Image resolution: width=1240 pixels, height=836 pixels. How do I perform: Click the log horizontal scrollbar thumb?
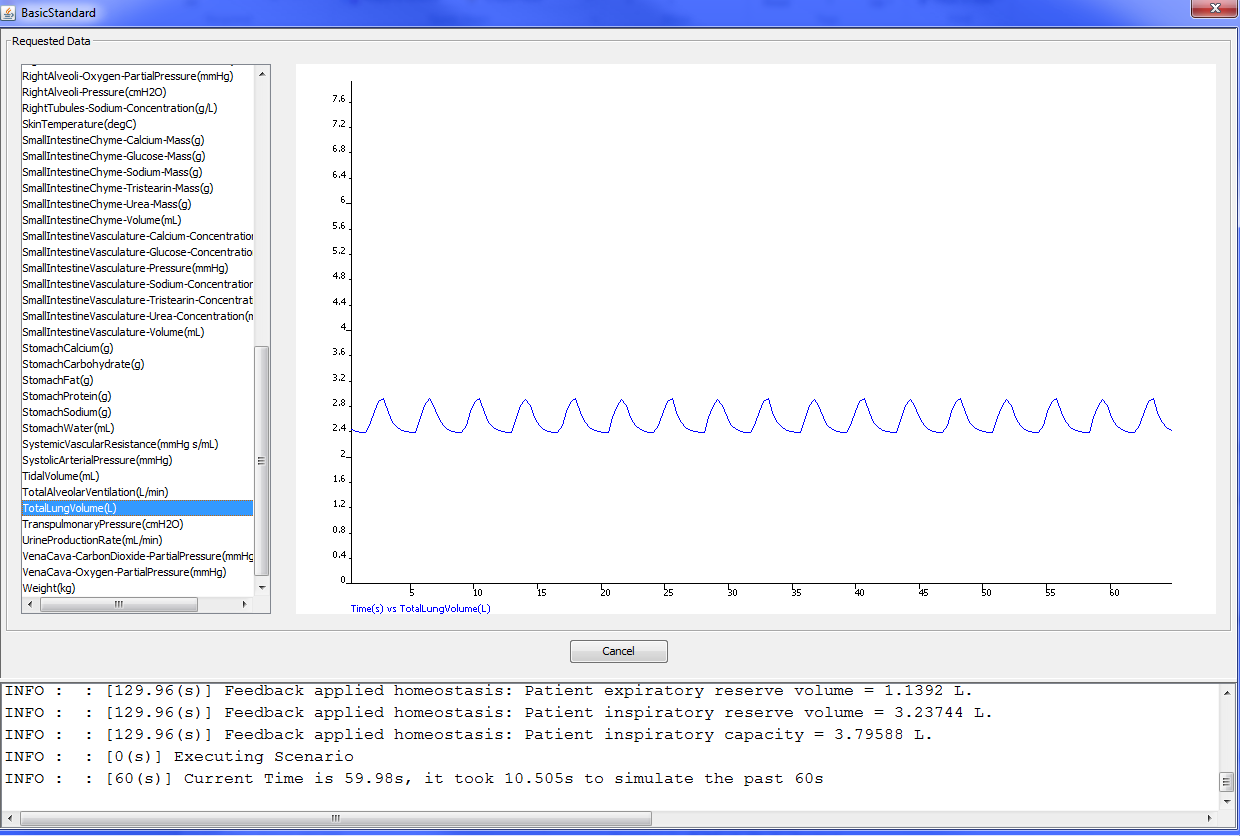[x=336, y=818]
